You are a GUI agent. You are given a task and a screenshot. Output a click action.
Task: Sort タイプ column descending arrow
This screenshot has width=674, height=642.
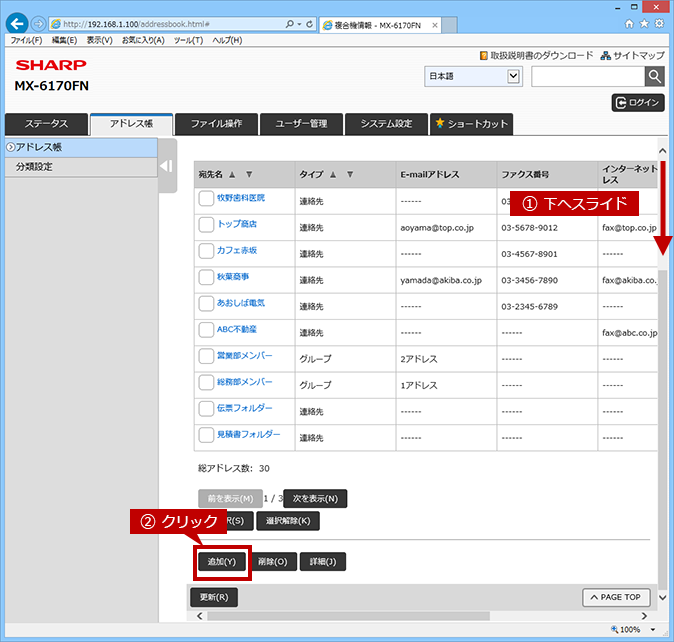coord(350,174)
